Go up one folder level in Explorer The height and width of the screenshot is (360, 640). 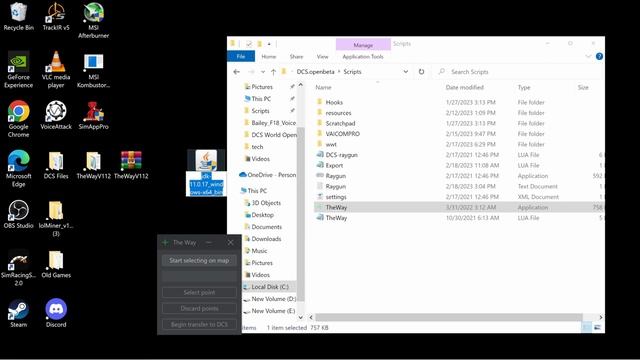273,71
